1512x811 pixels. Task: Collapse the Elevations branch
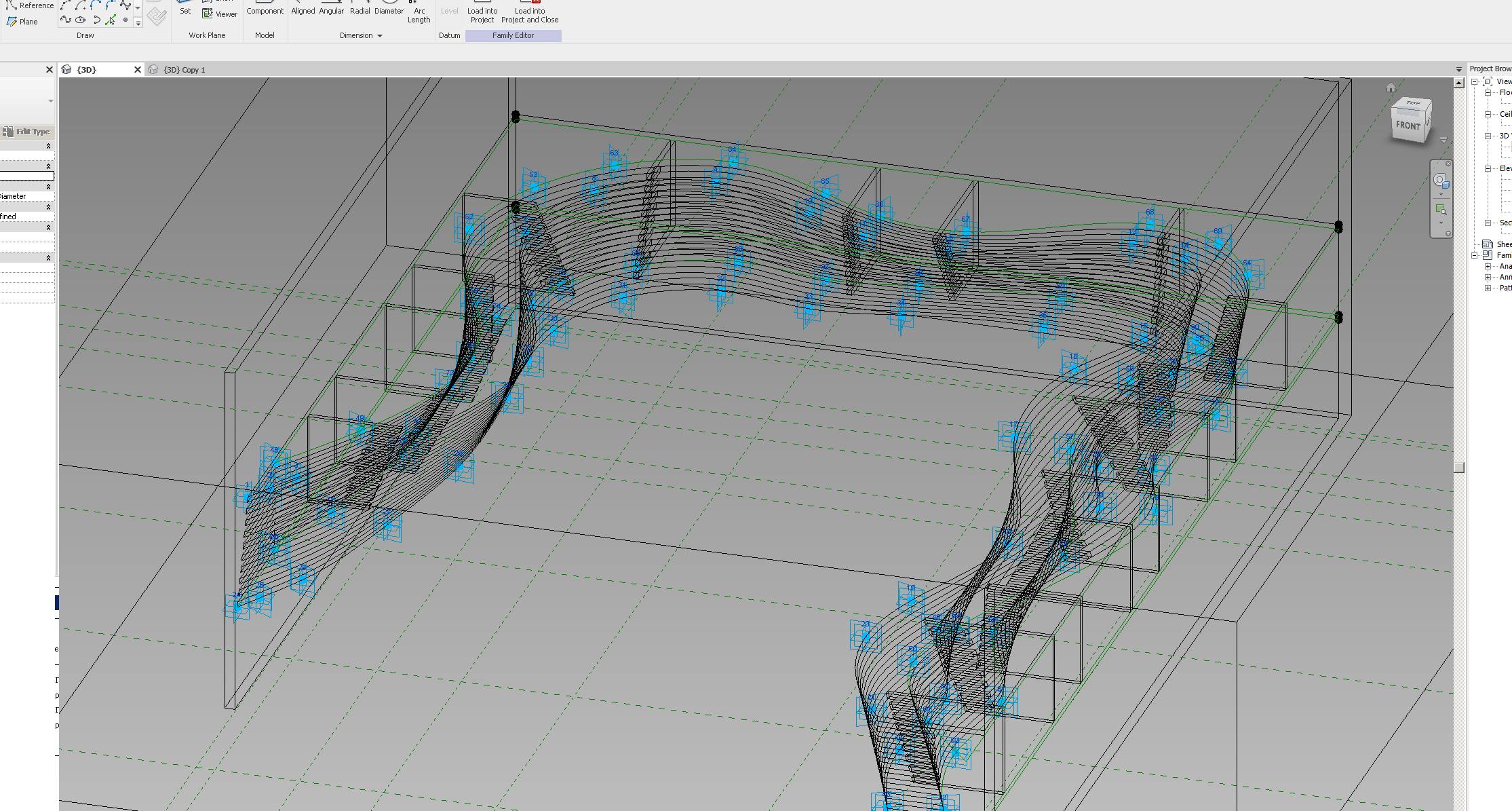click(1488, 168)
